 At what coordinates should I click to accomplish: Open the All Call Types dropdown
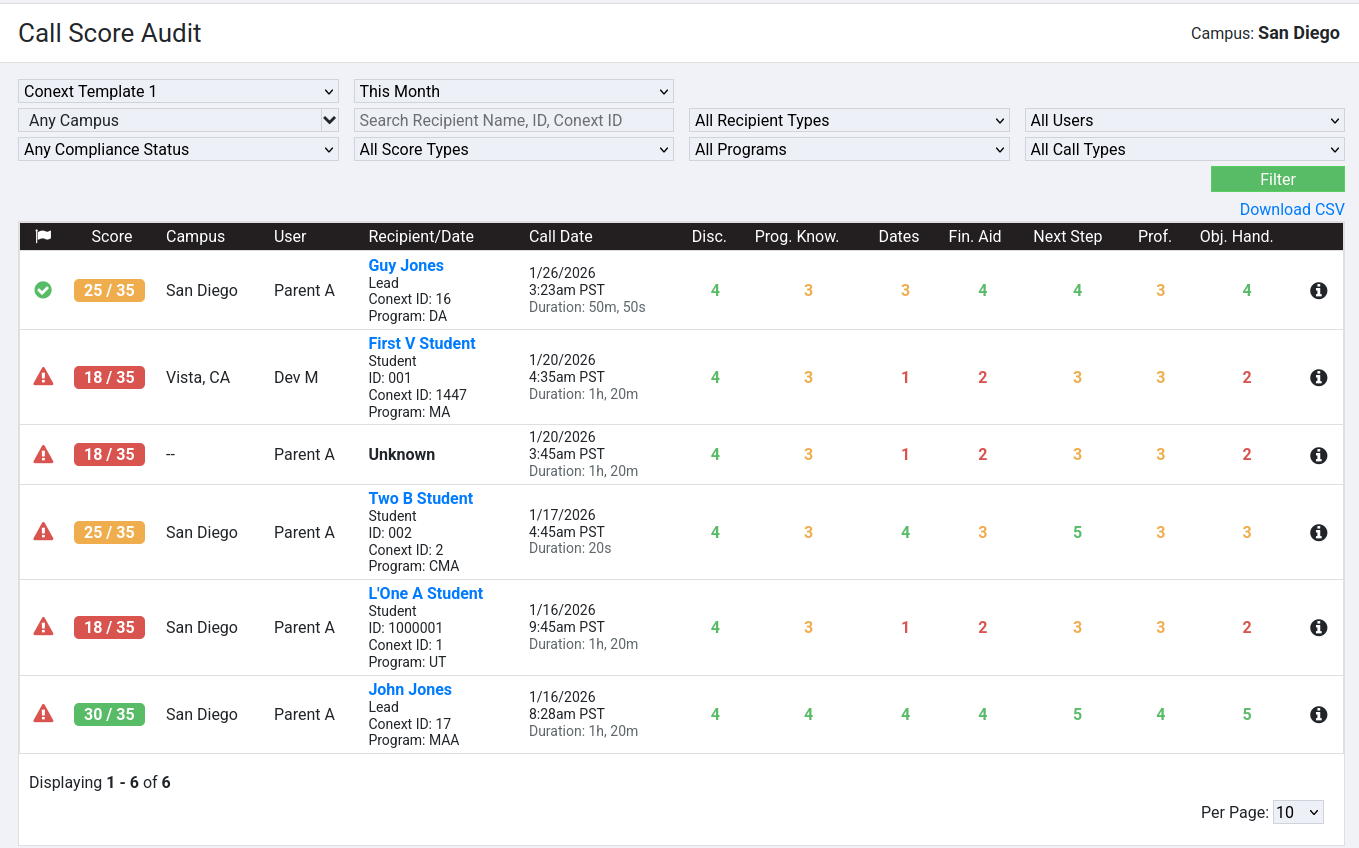(1184, 149)
